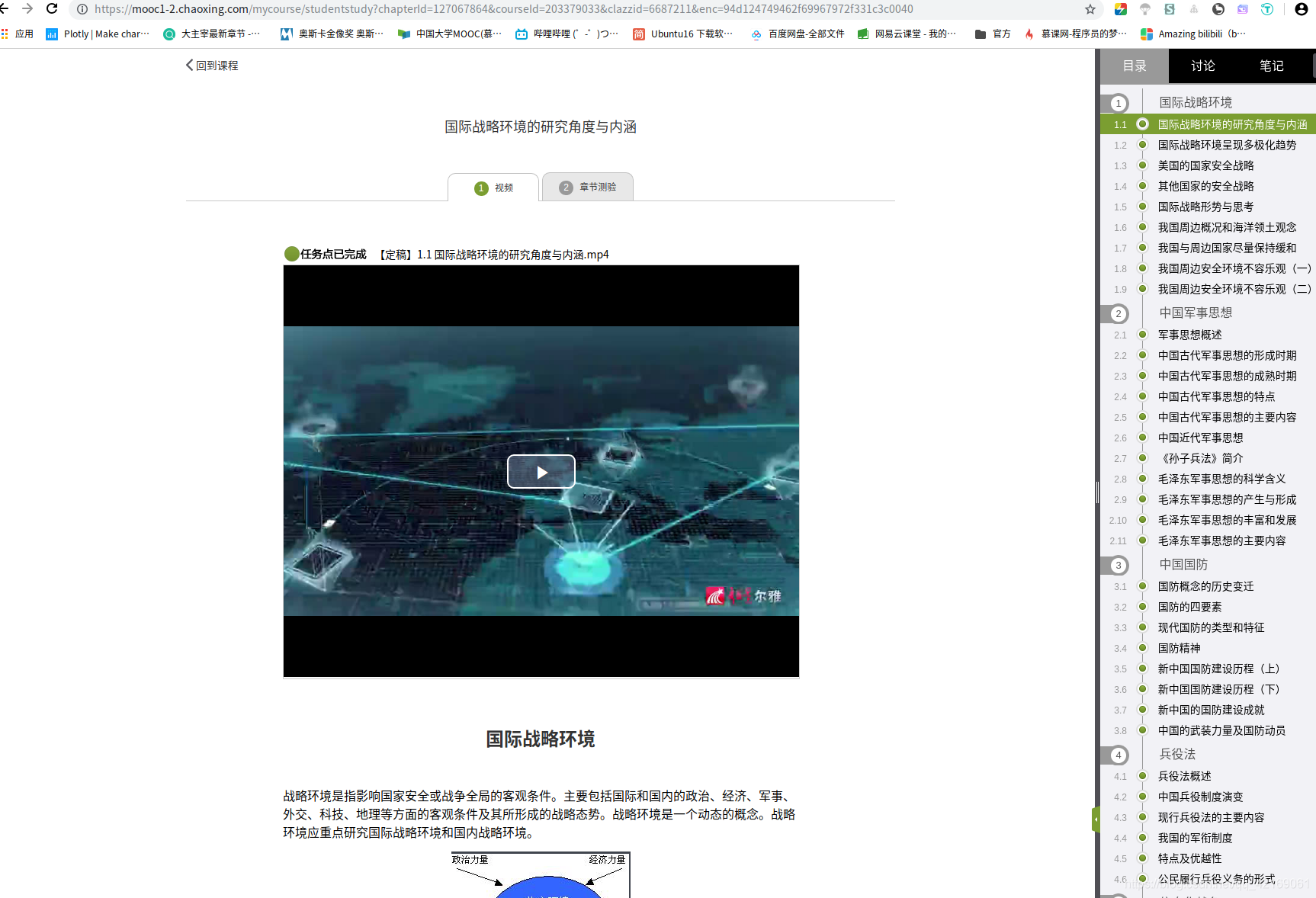The width and height of the screenshot is (1316, 898).
Task: Open the Ubuntu16 下载软 bookmark
Action: (682, 34)
